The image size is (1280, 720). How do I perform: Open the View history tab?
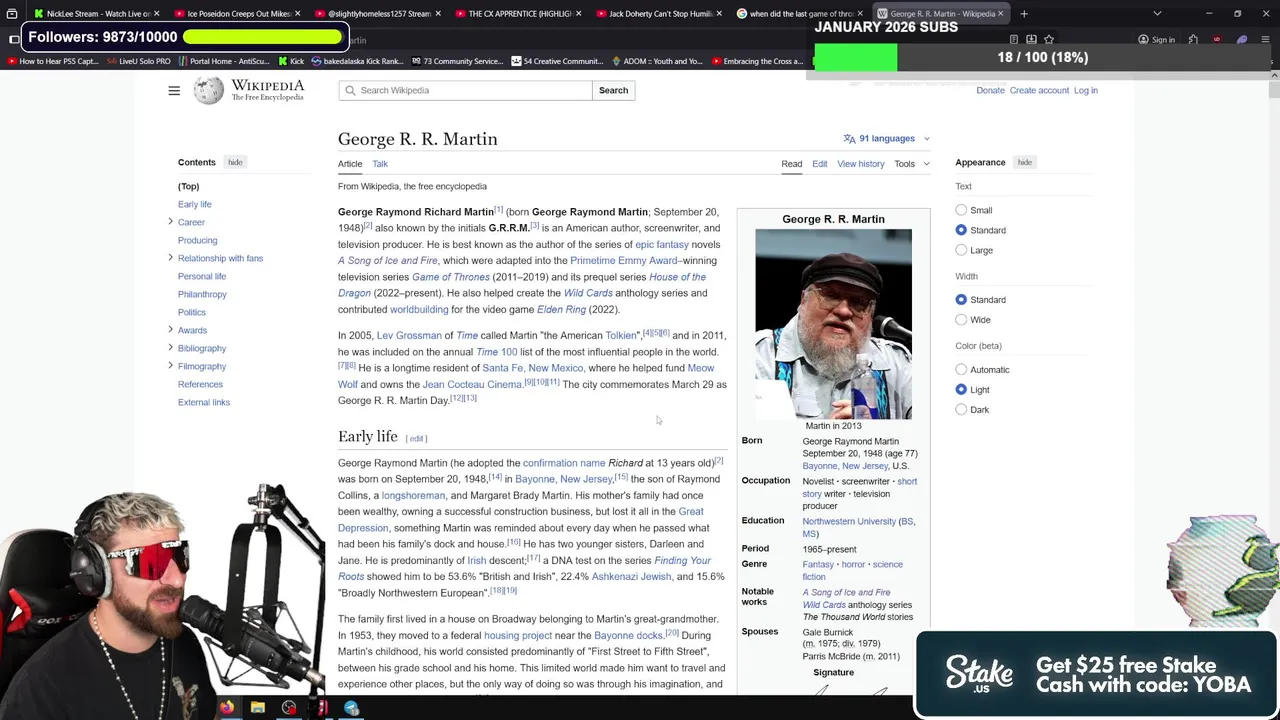point(861,164)
